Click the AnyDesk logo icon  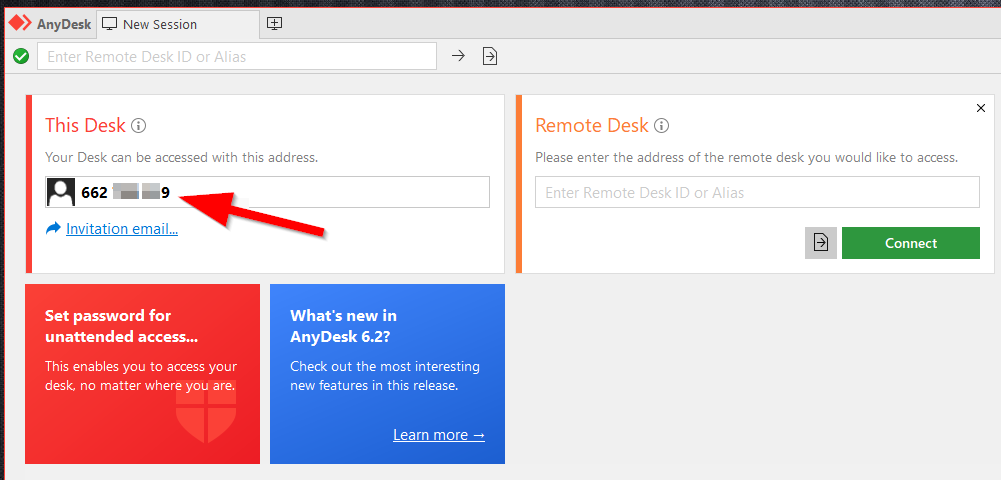20,23
